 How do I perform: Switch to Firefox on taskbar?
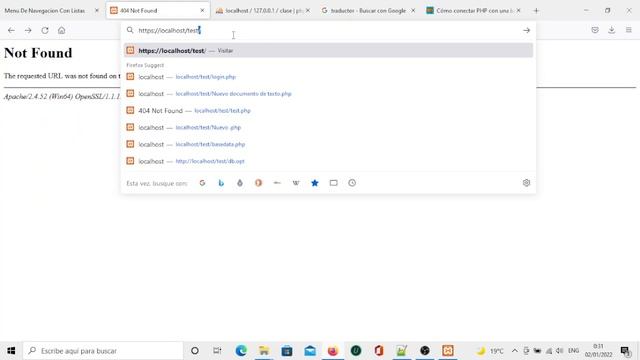333,351
